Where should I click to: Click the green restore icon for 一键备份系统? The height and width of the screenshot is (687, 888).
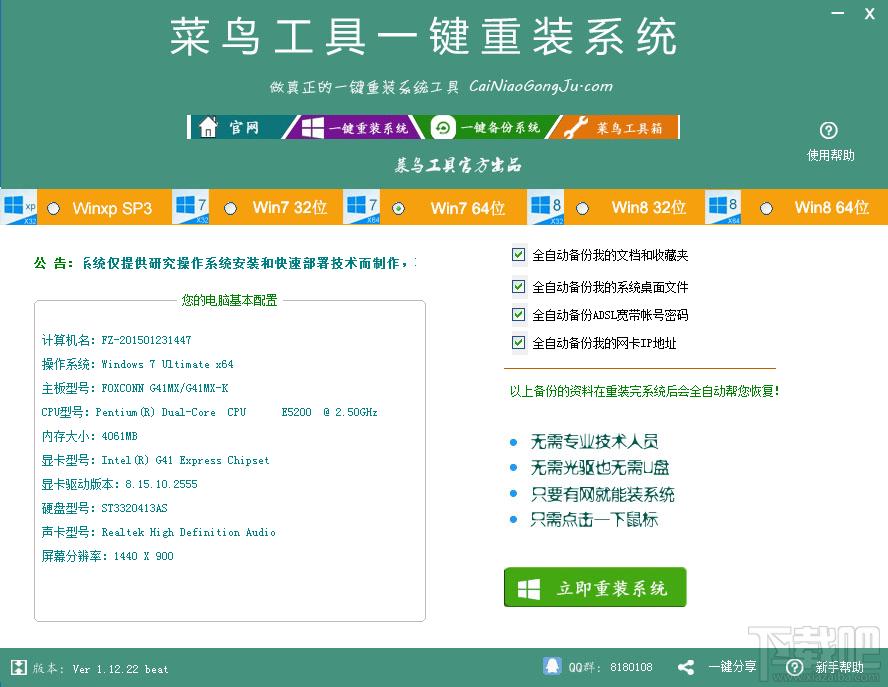tap(443, 127)
